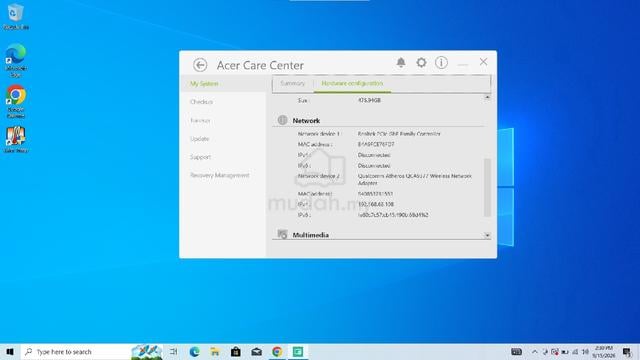Open Update in the sidebar

pyautogui.click(x=199, y=139)
